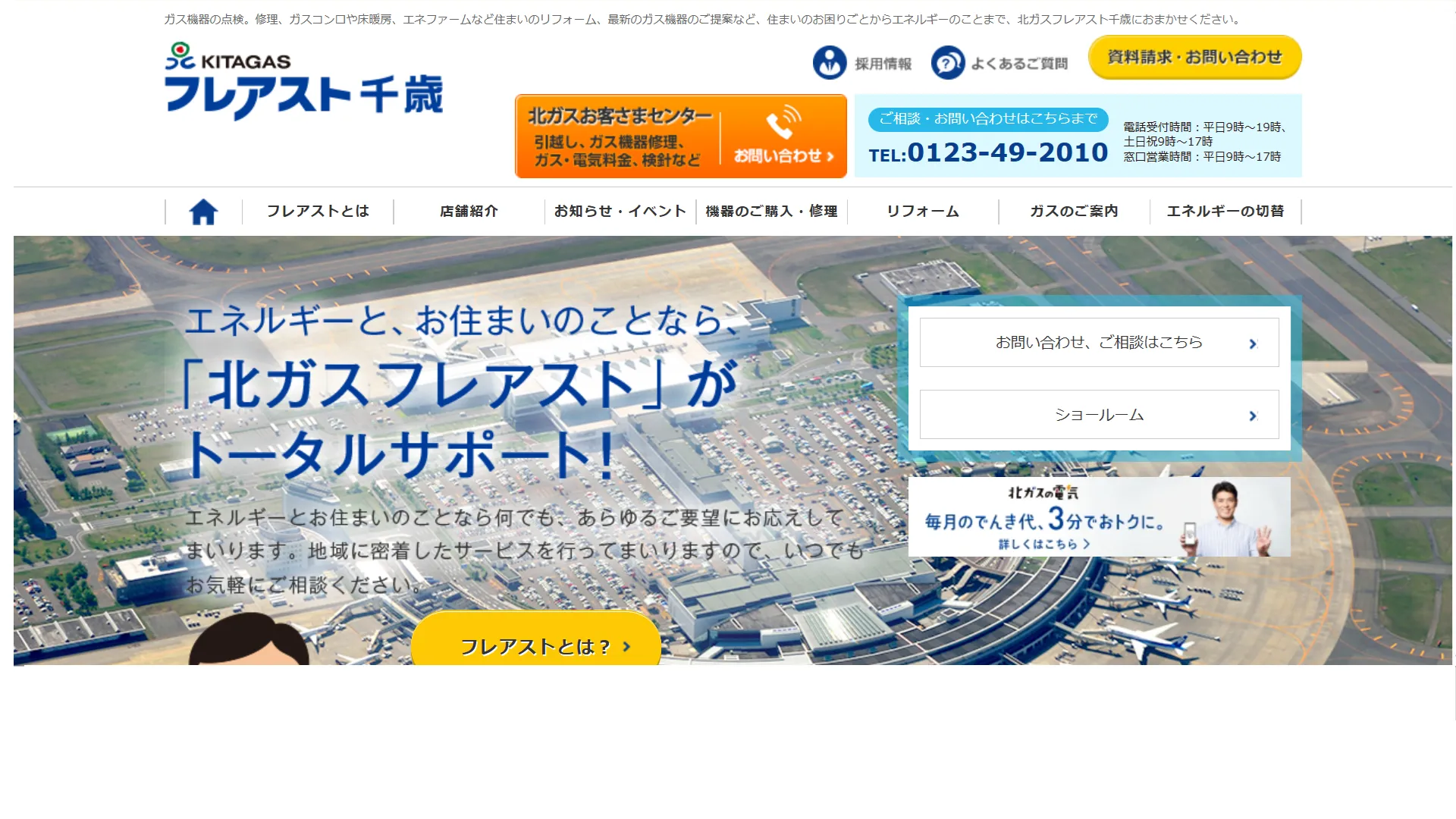Click the 窓口営業時間：平日9時～17時 text
The height and width of the screenshot is (819, 1456).
pyautogui.click(x=1202, y=157)
